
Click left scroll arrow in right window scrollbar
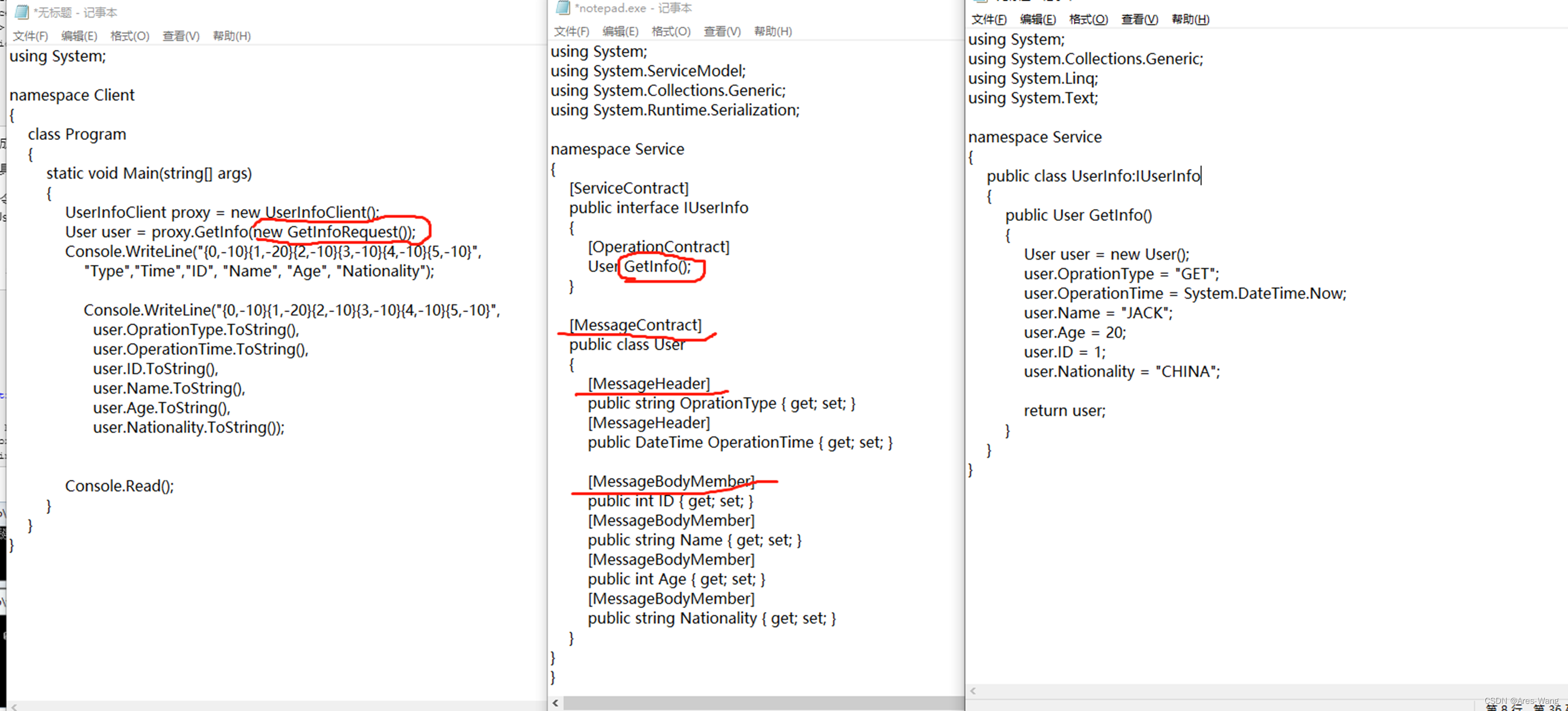[x=973, y=691]
